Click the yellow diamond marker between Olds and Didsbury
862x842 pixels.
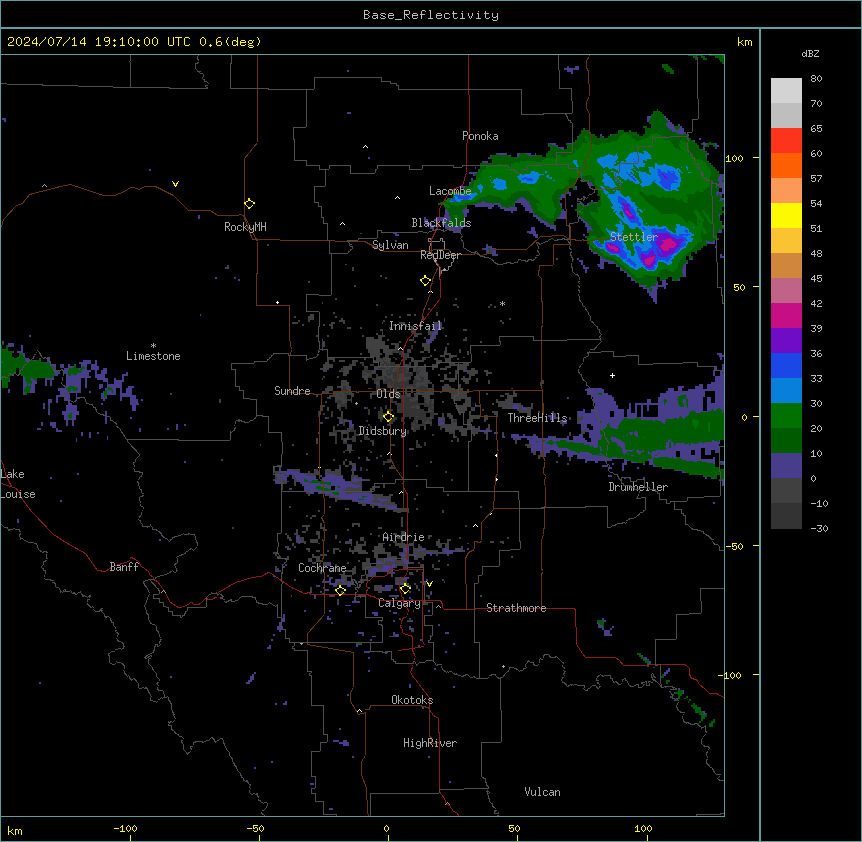point(388,417)
